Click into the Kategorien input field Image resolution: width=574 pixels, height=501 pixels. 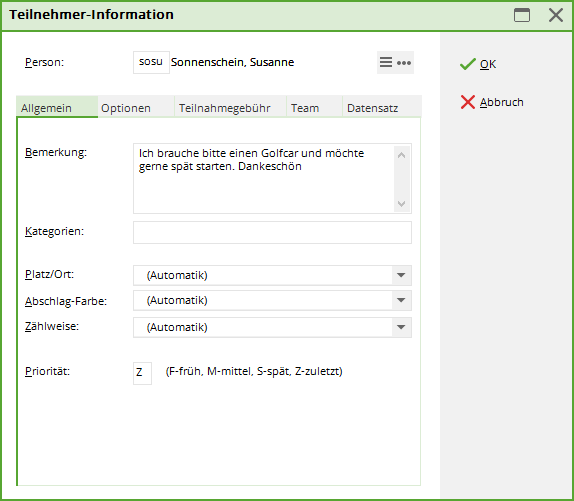(x=272, y=232)
